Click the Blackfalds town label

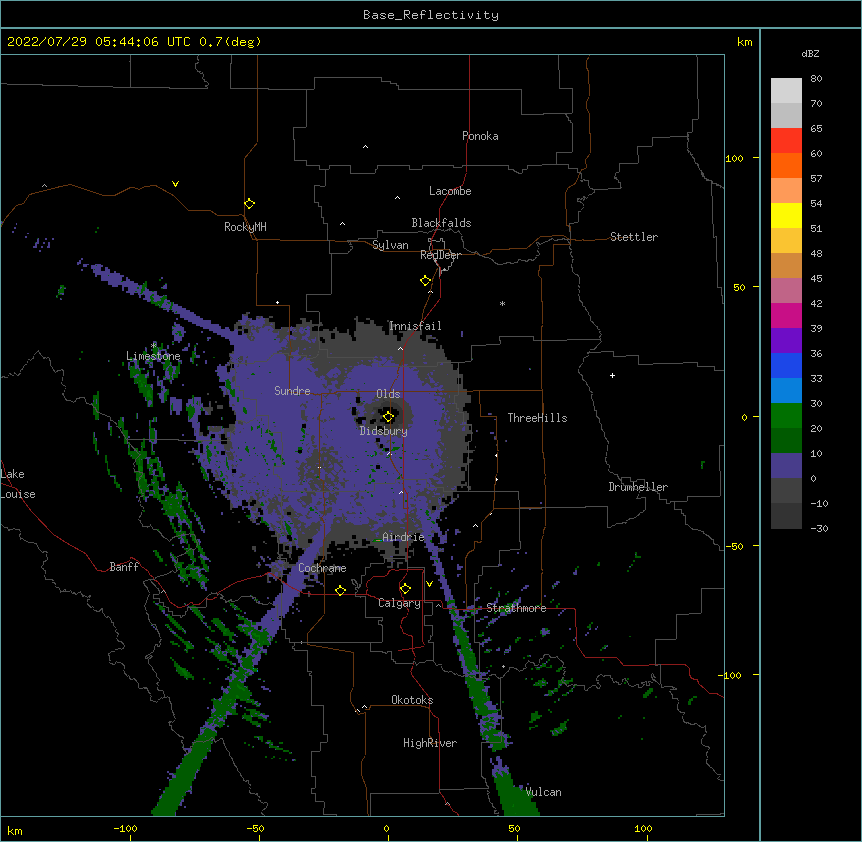(441, 223)
